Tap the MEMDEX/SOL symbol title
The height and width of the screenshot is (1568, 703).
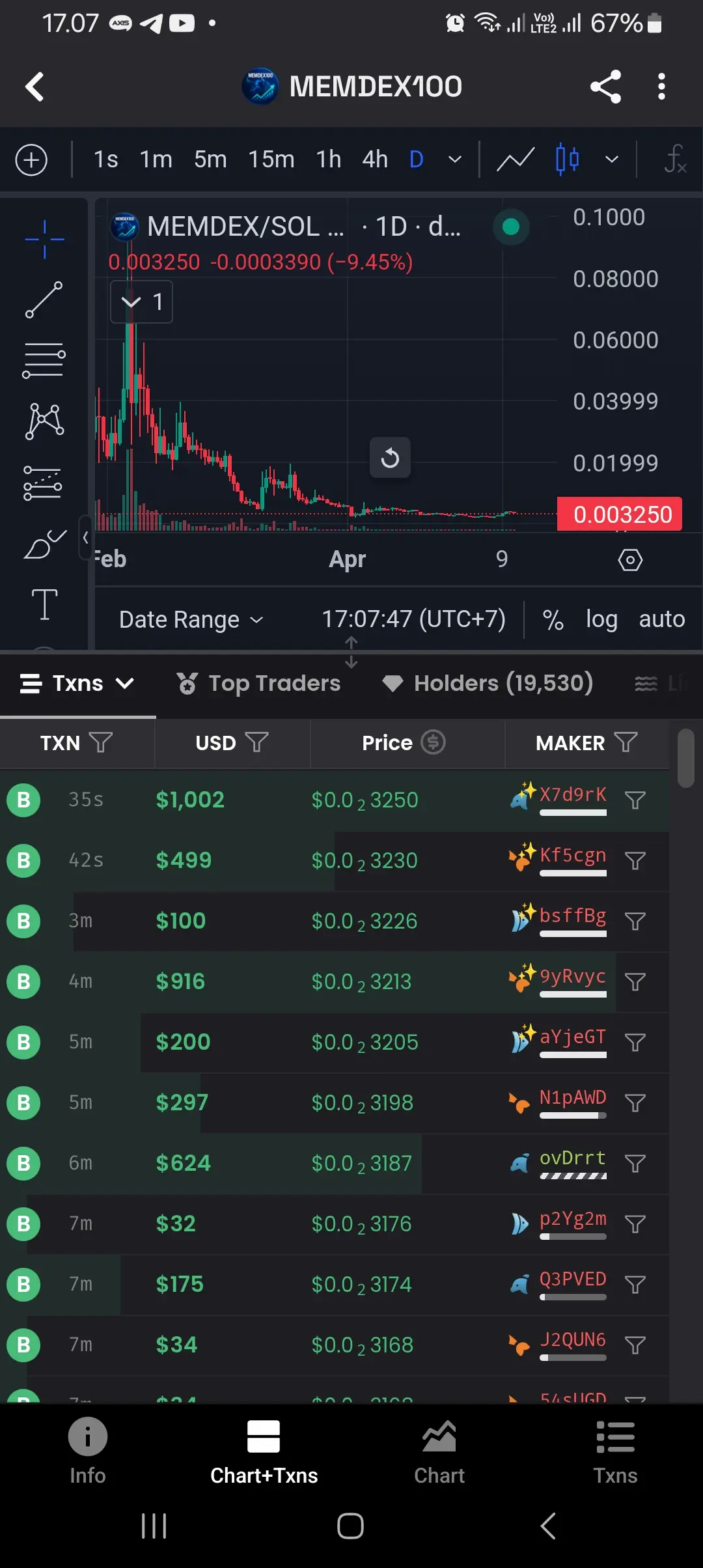(245, 227)
